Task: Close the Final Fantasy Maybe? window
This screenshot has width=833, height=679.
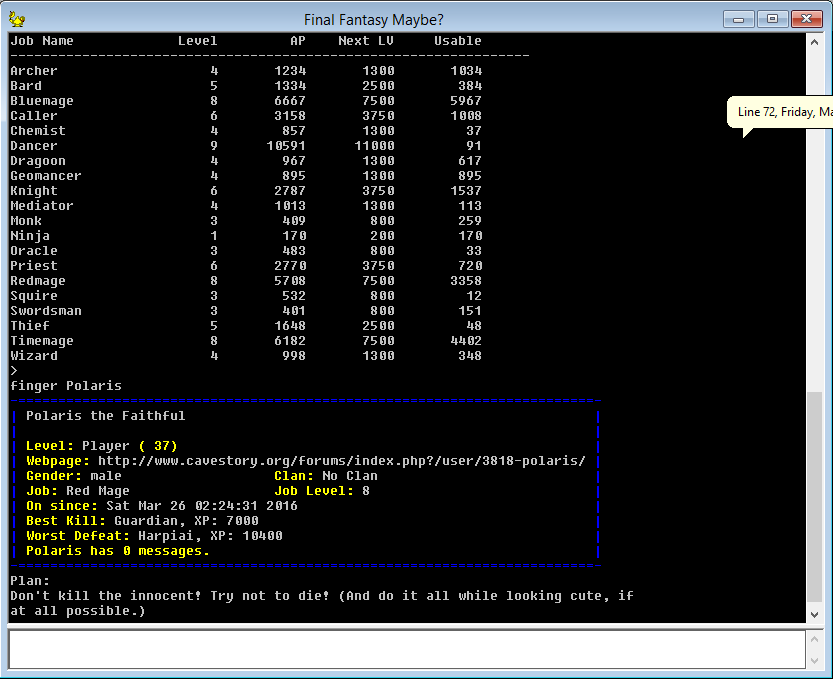Action: [806, 20]
